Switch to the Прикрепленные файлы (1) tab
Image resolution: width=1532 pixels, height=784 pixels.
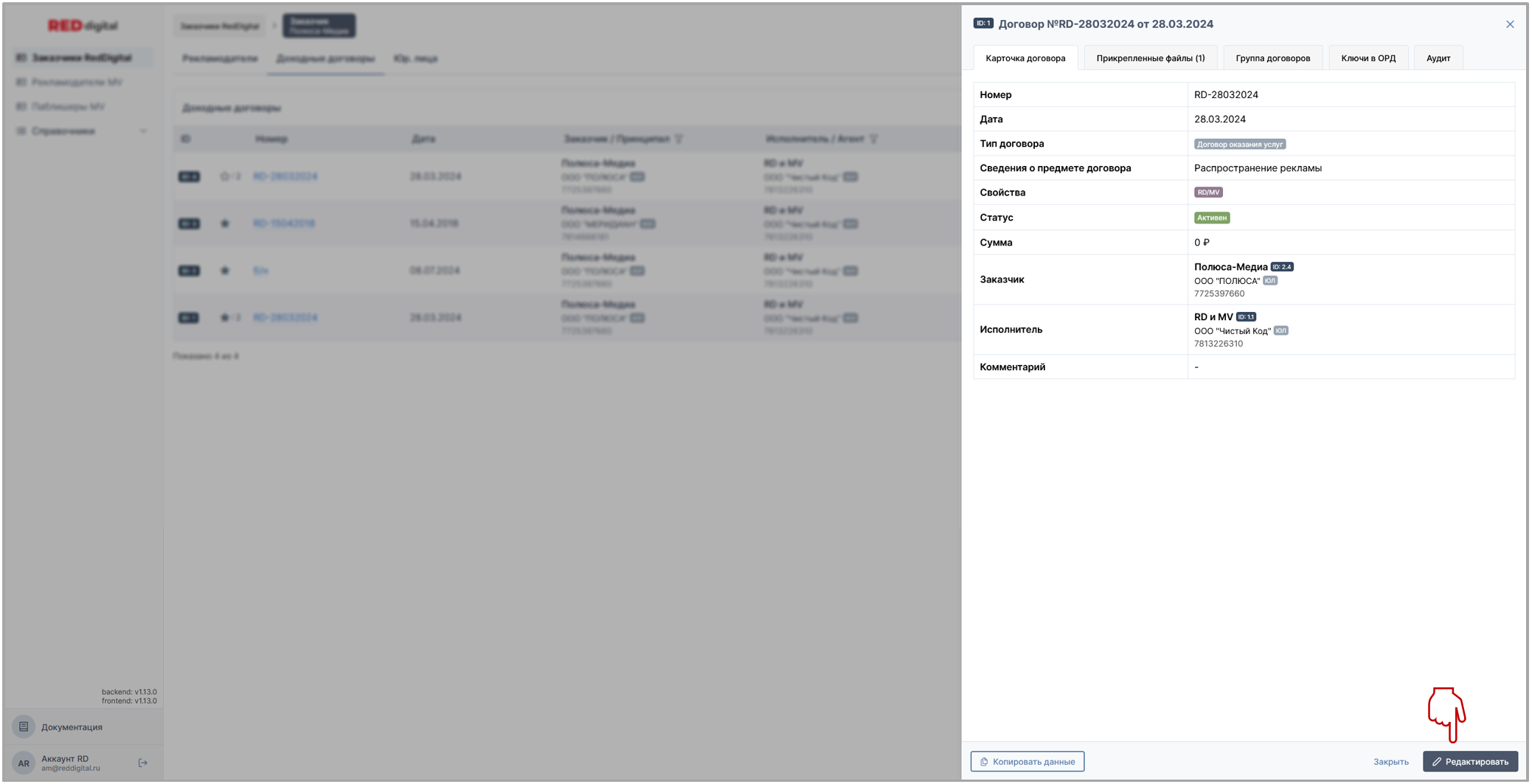coord(1150,58)
